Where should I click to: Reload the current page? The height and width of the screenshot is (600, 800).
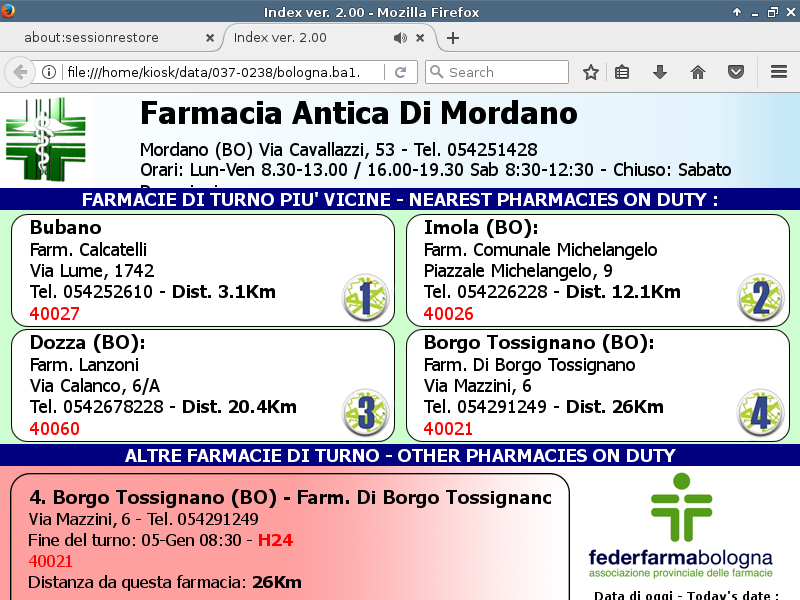pos(400,72)
